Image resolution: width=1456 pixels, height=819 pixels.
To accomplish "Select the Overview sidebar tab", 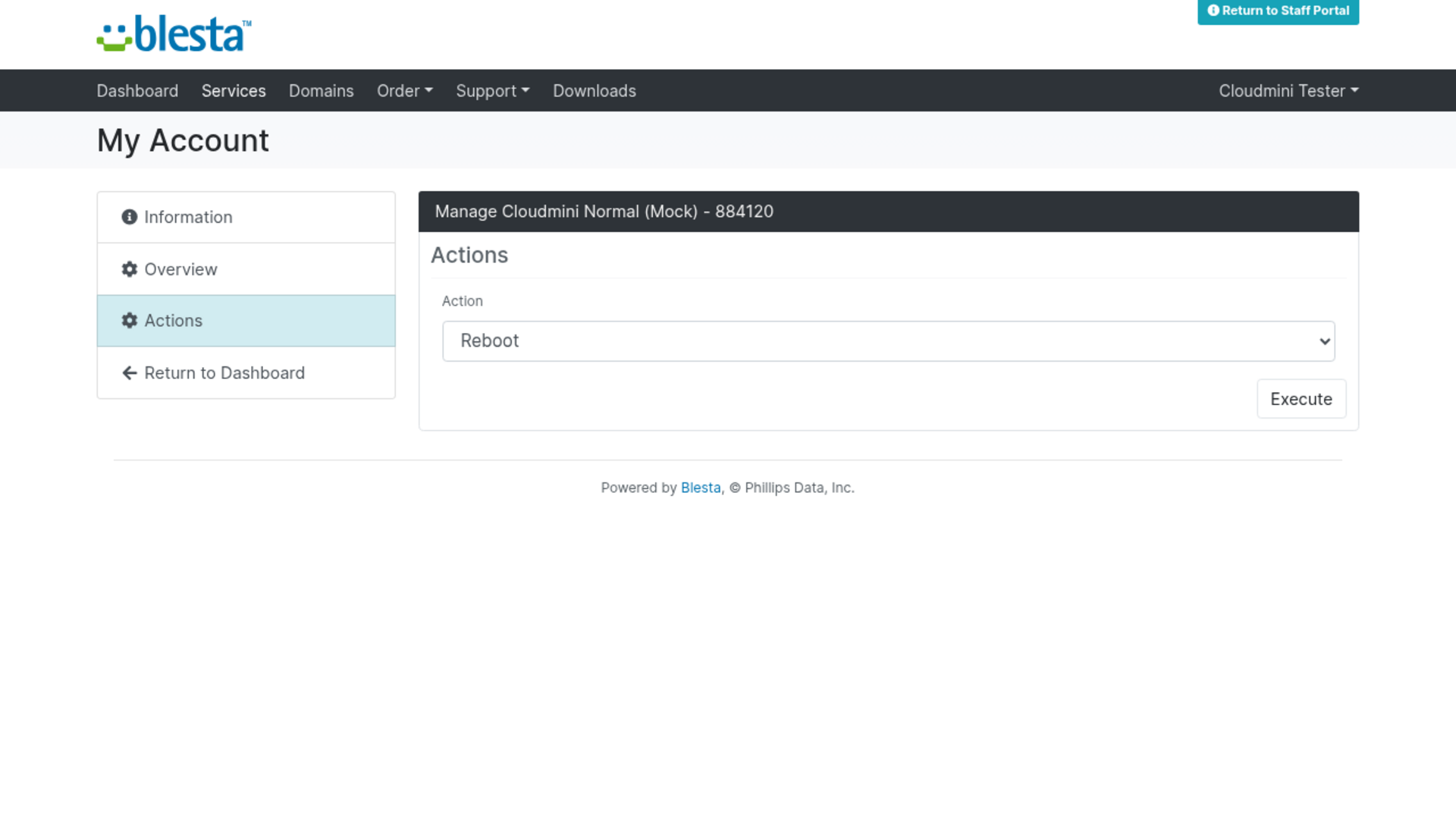I will point(246,269).
